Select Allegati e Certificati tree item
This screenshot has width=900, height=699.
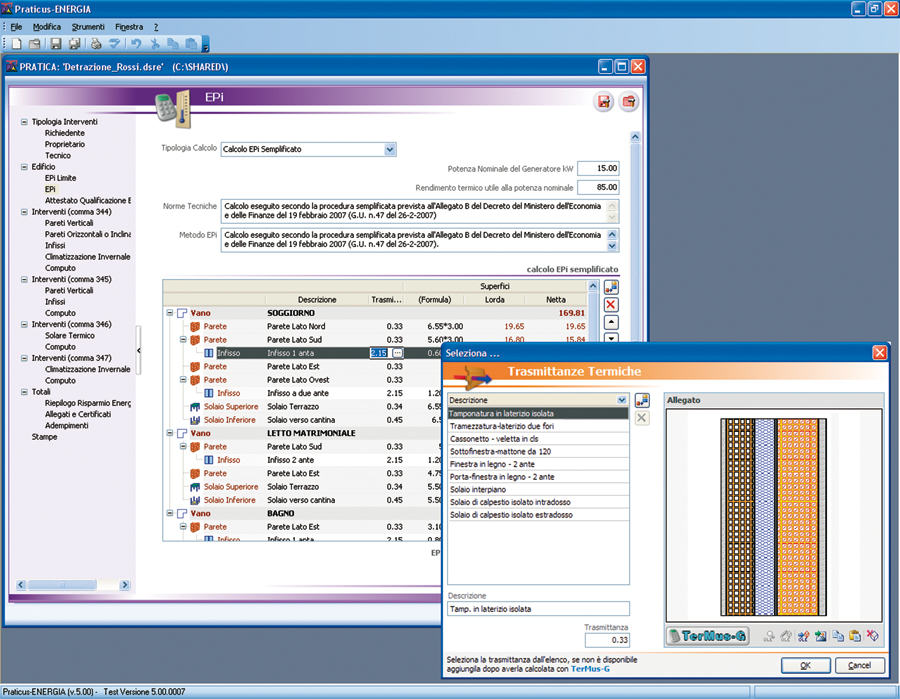coord(78,414)
